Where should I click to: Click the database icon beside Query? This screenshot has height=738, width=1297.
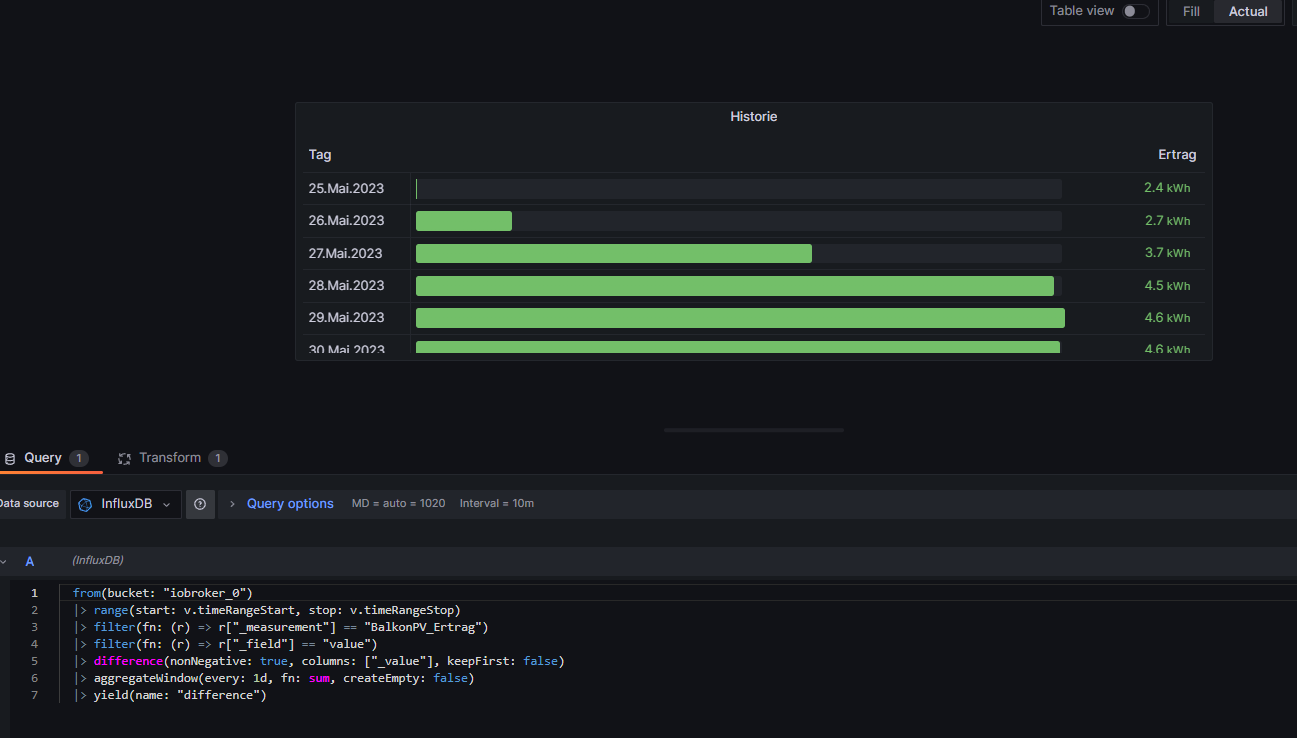pyautogui.click(x=10, y=459)
